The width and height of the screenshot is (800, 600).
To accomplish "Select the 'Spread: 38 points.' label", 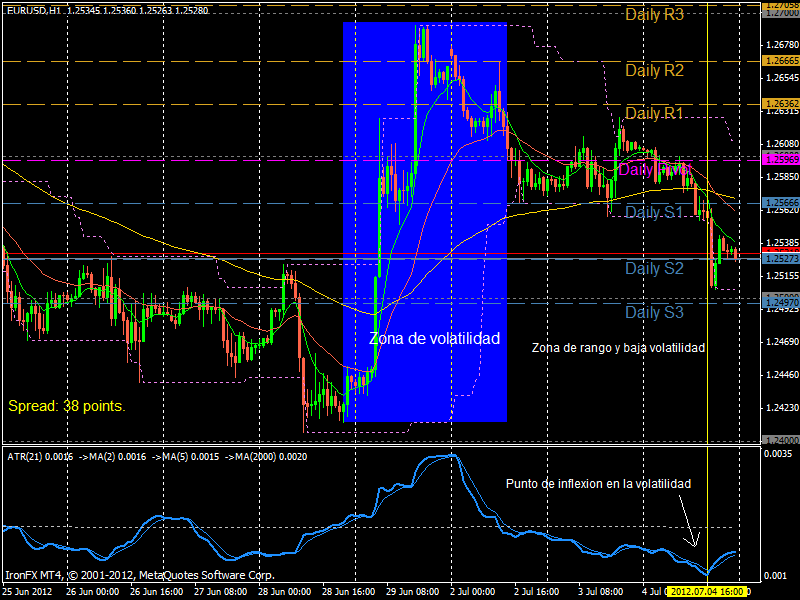I will (67, 406).
